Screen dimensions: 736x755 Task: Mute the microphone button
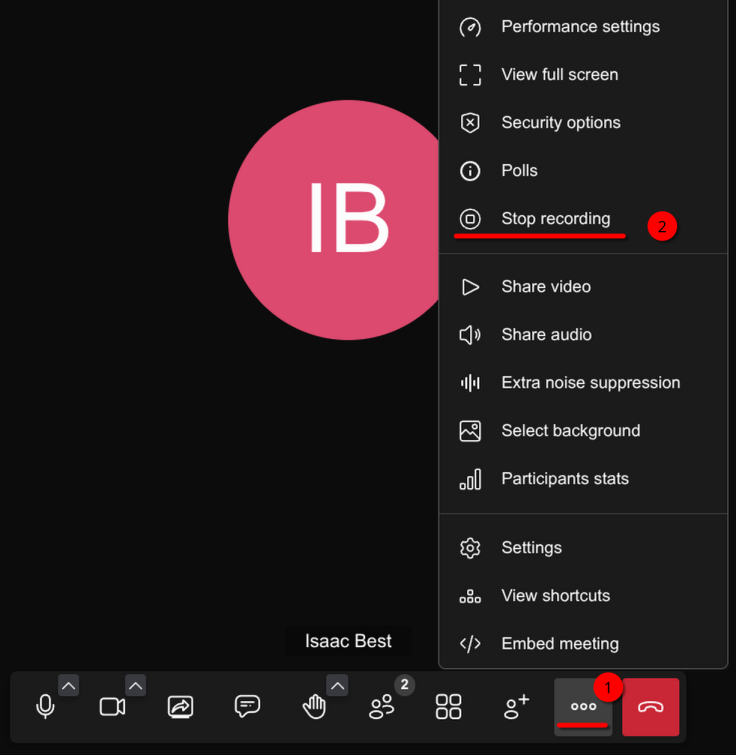pyautogui.click(x=45, y=706)
